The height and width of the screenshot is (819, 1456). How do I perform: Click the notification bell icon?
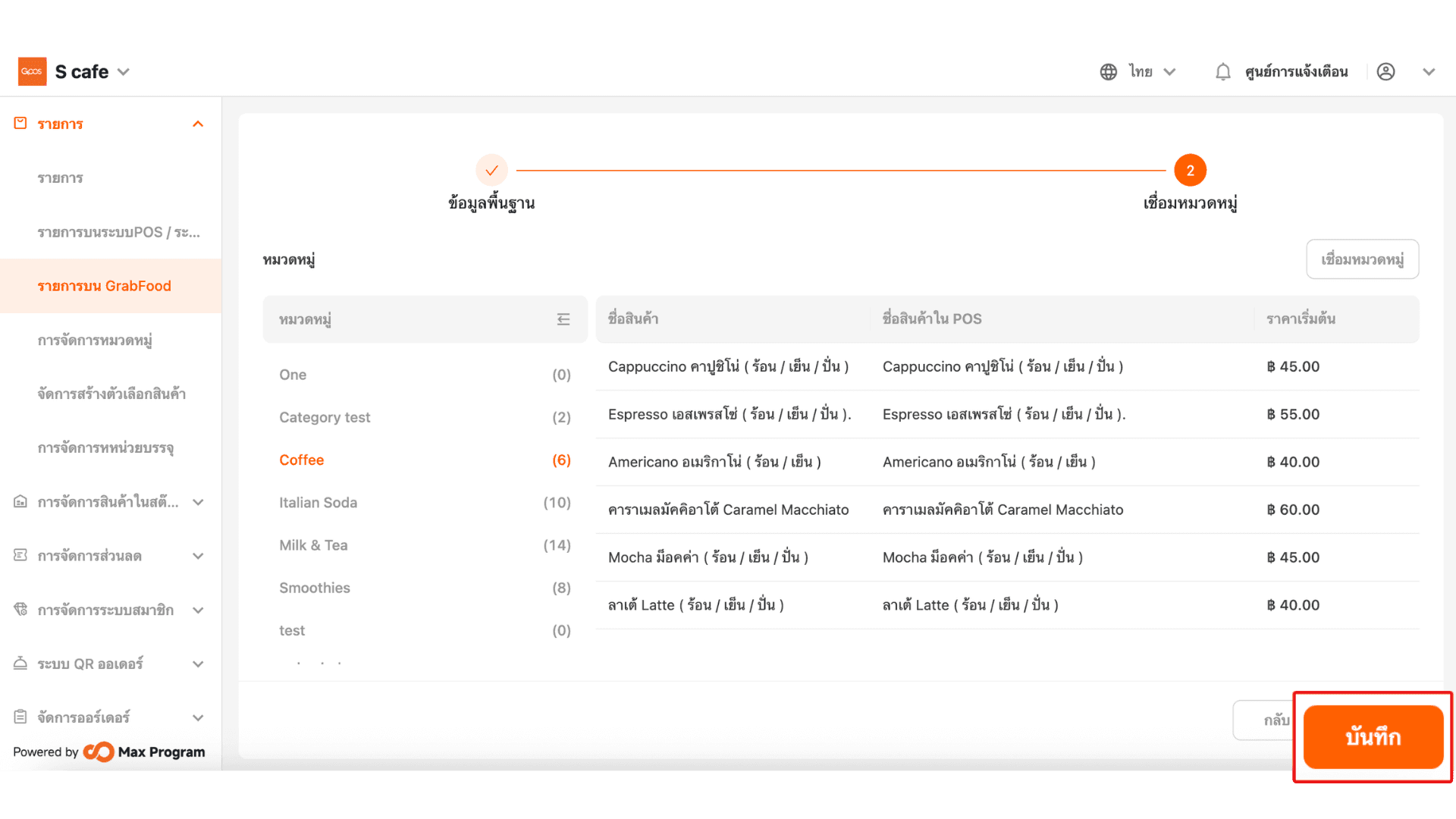click(x=1222, y=72)
